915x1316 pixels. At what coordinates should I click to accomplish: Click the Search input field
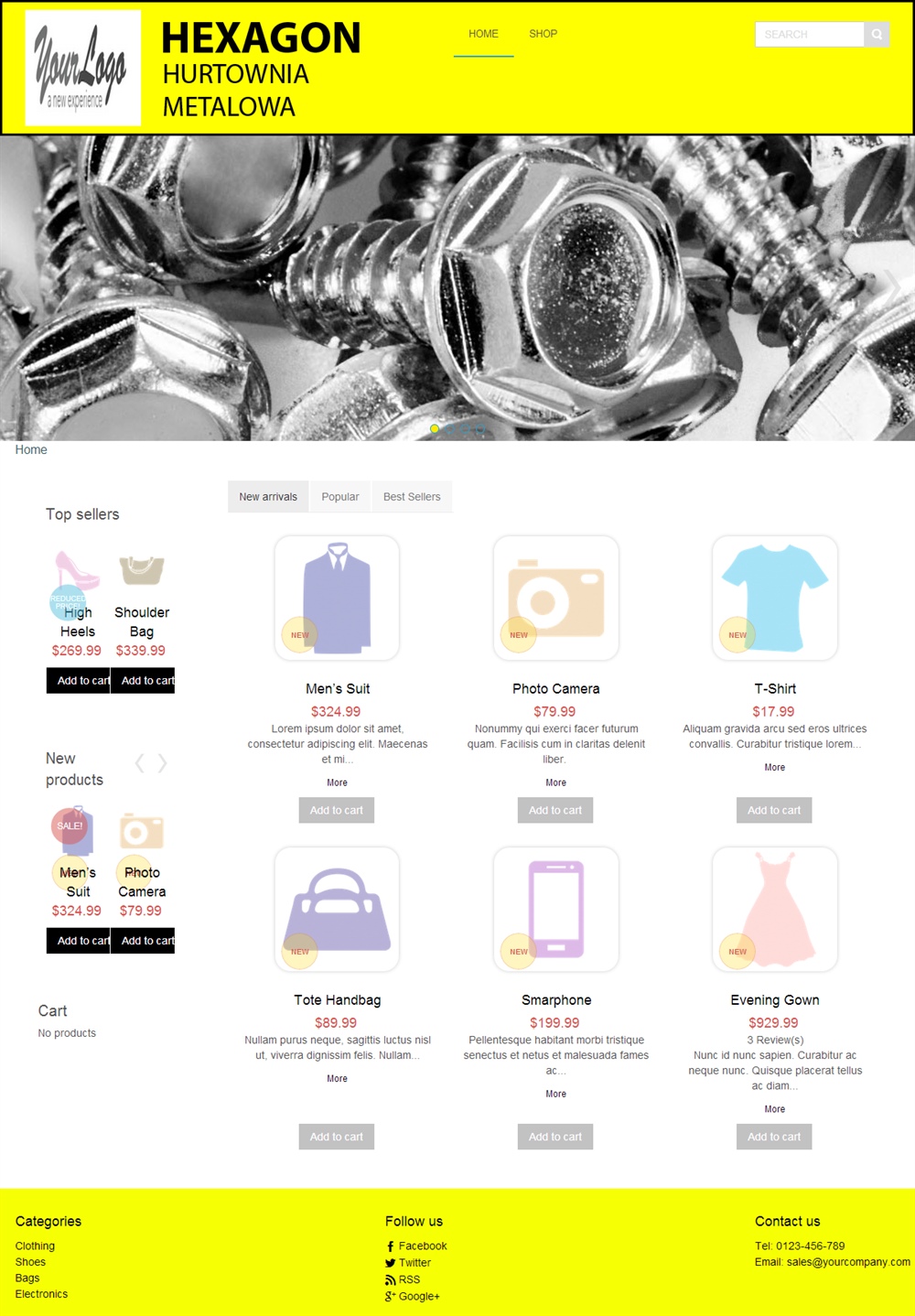810,35
